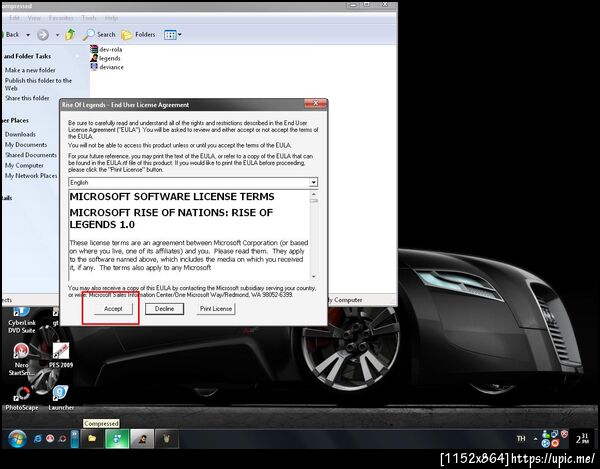This screenshot has height=469, width=600.
Task: Open PhotoScape desktop shortcut
Action: (22, 398)
